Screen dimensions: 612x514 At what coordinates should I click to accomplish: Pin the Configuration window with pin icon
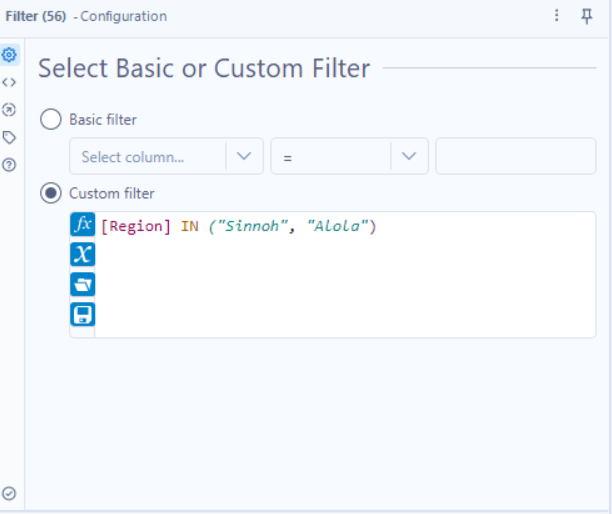(587, 16)
